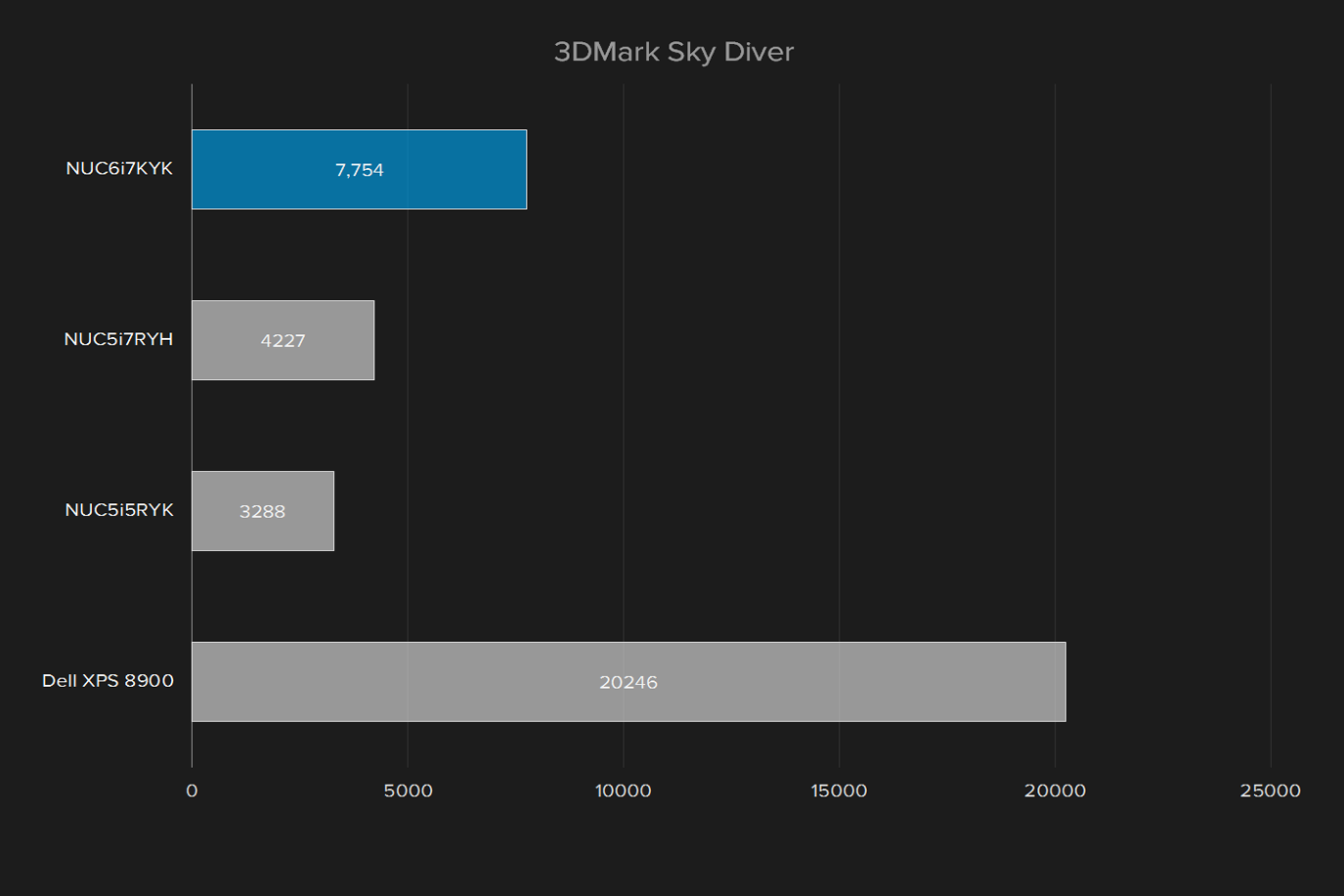The image size is (1344, 896).
Task: Click the Dell XPS 8900 bar
Action: pos(629,682)
